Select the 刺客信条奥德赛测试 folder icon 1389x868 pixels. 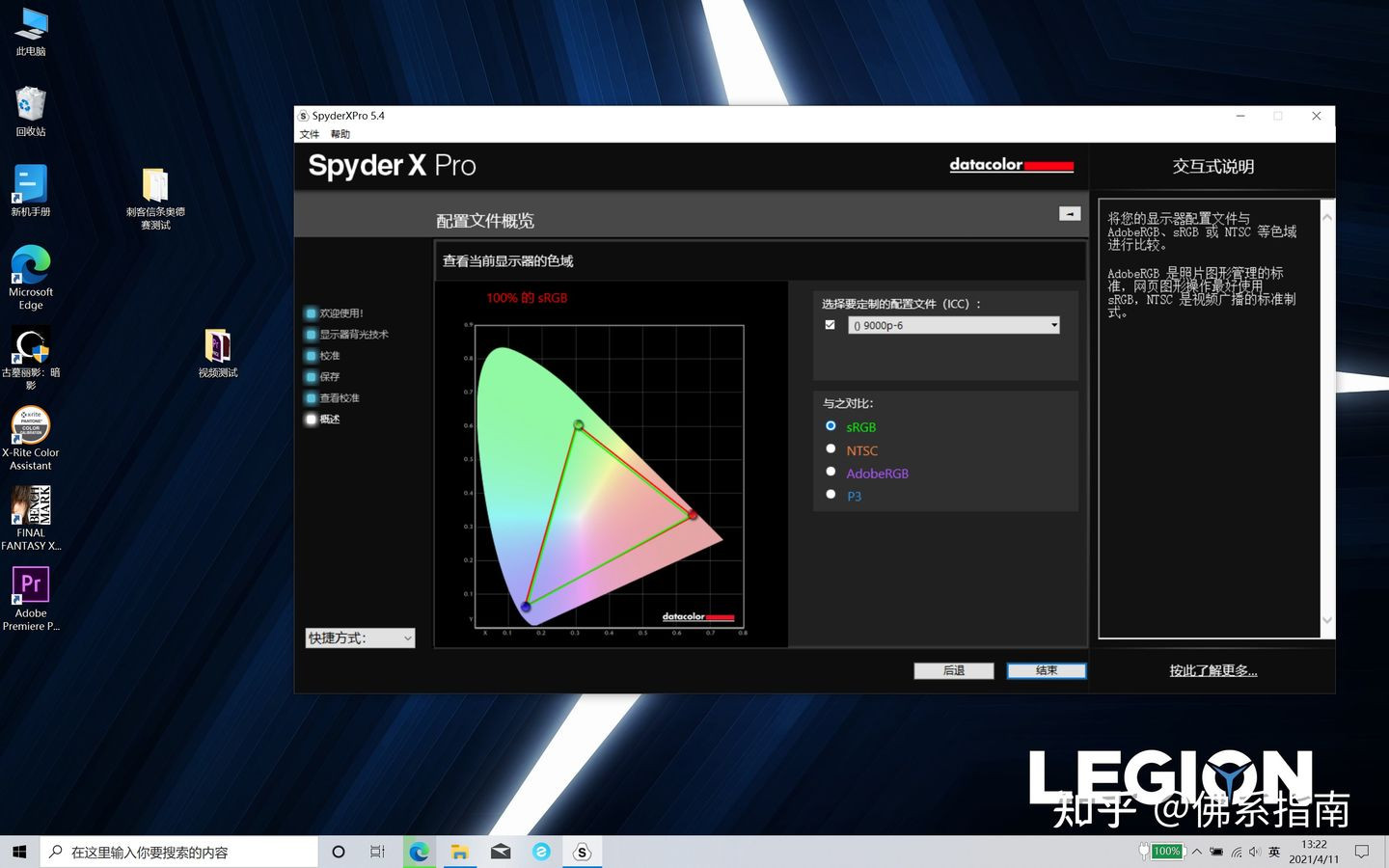point(155,199)
